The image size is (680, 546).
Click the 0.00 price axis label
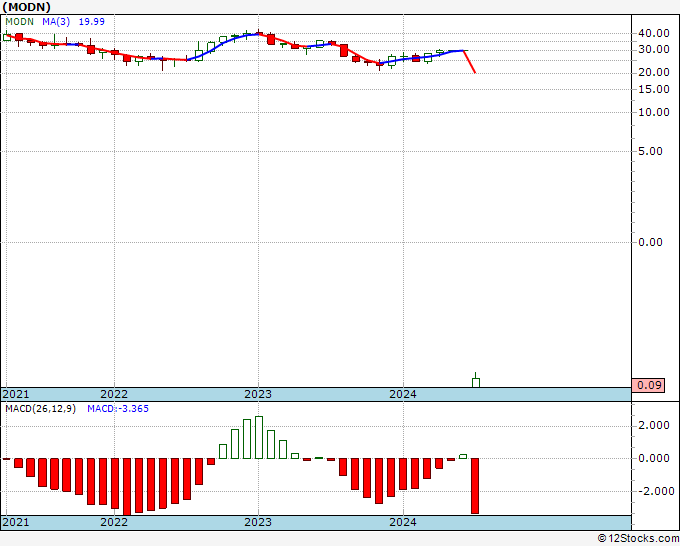[x=650, y=242]
